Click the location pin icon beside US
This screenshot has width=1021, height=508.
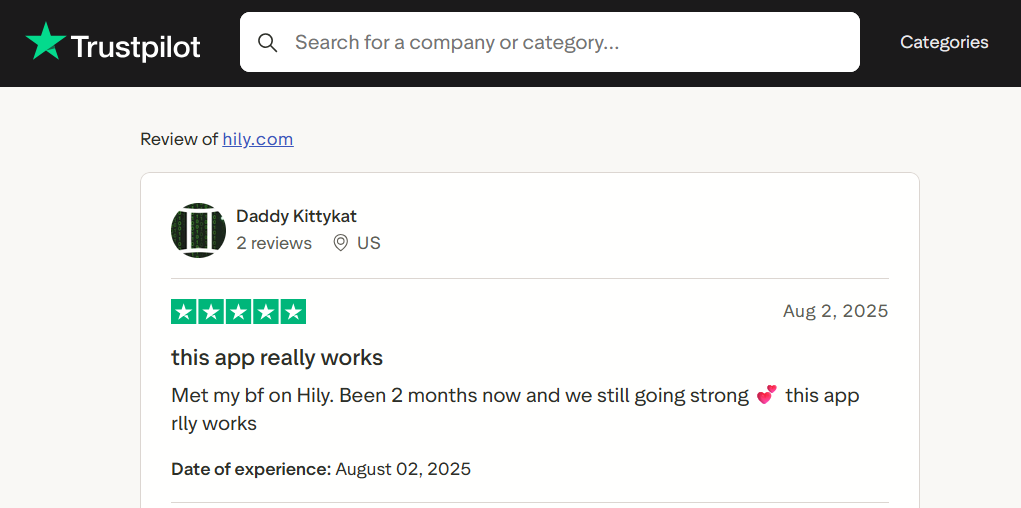pos(340,244)
